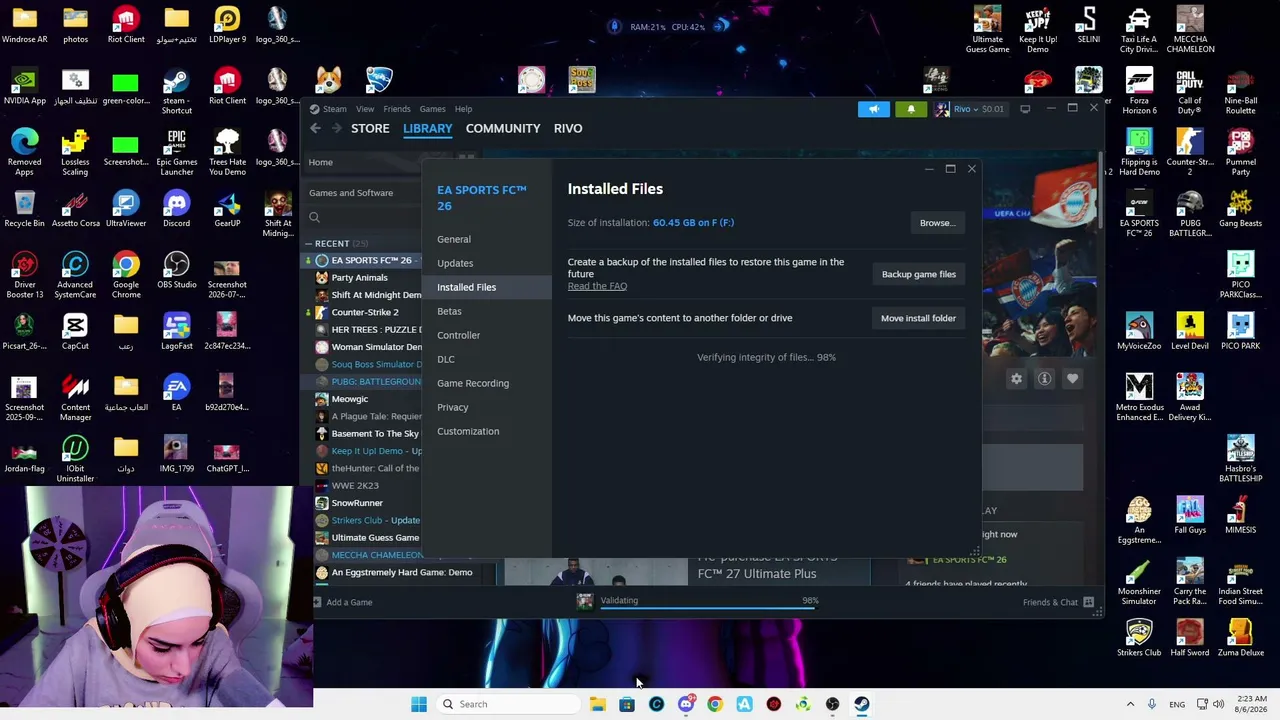
Task: Open NVIDIA App desktop shortcut
Action: click(24, 86)
